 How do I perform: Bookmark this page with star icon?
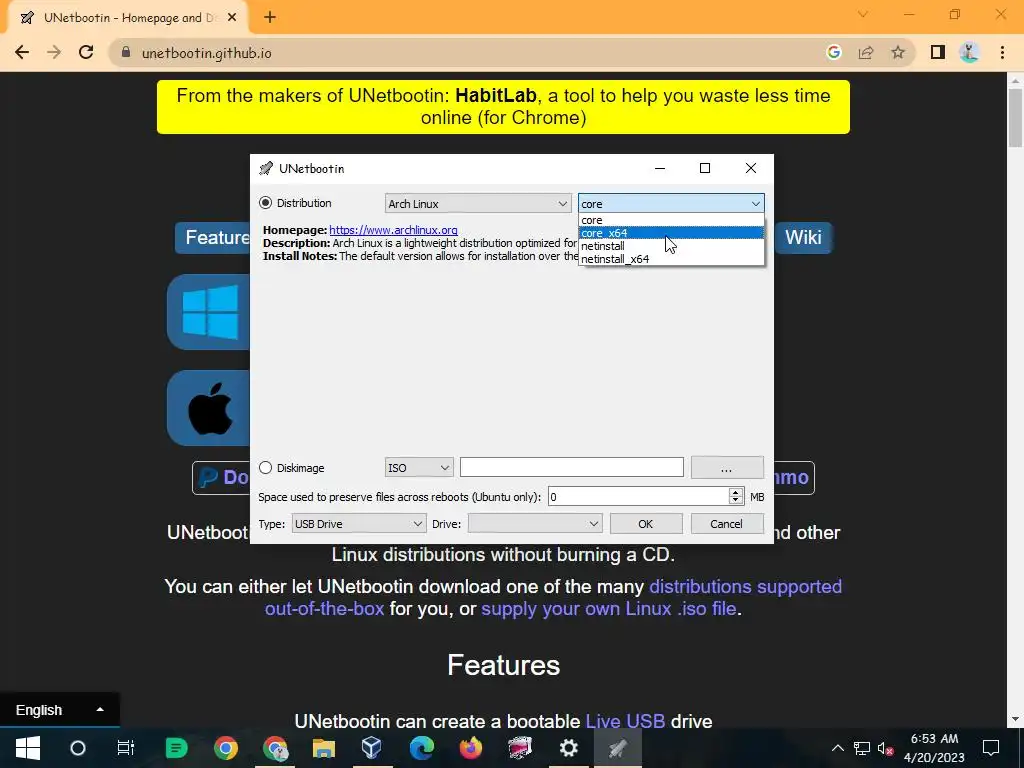(x=898, y=52)
